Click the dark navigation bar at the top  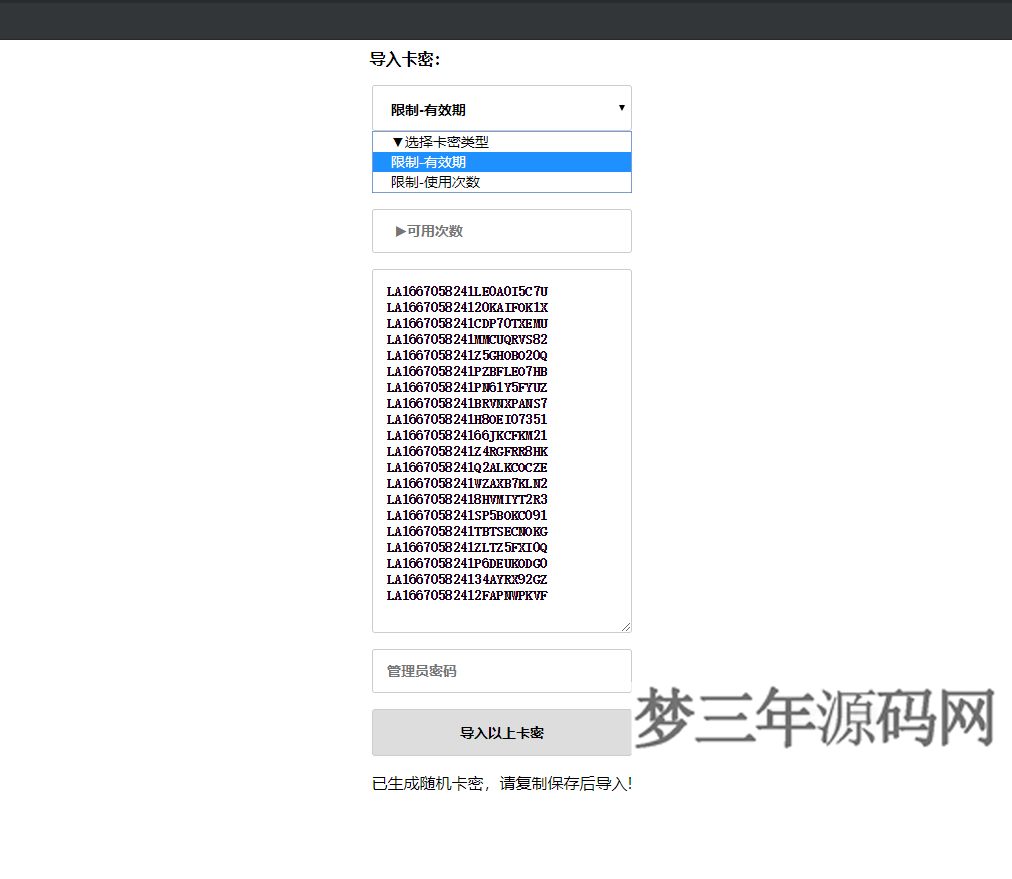pos(506,19)
